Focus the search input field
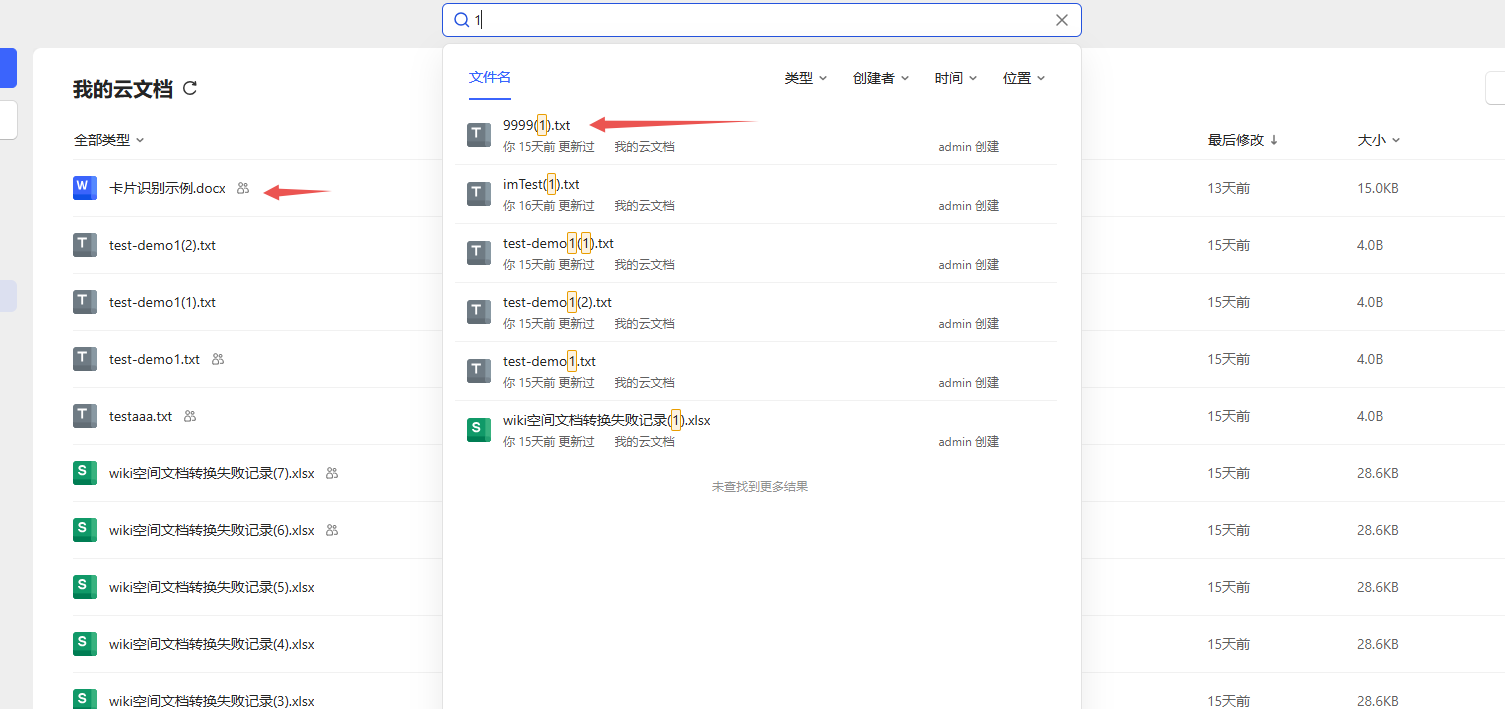 [x=761, y=20]
